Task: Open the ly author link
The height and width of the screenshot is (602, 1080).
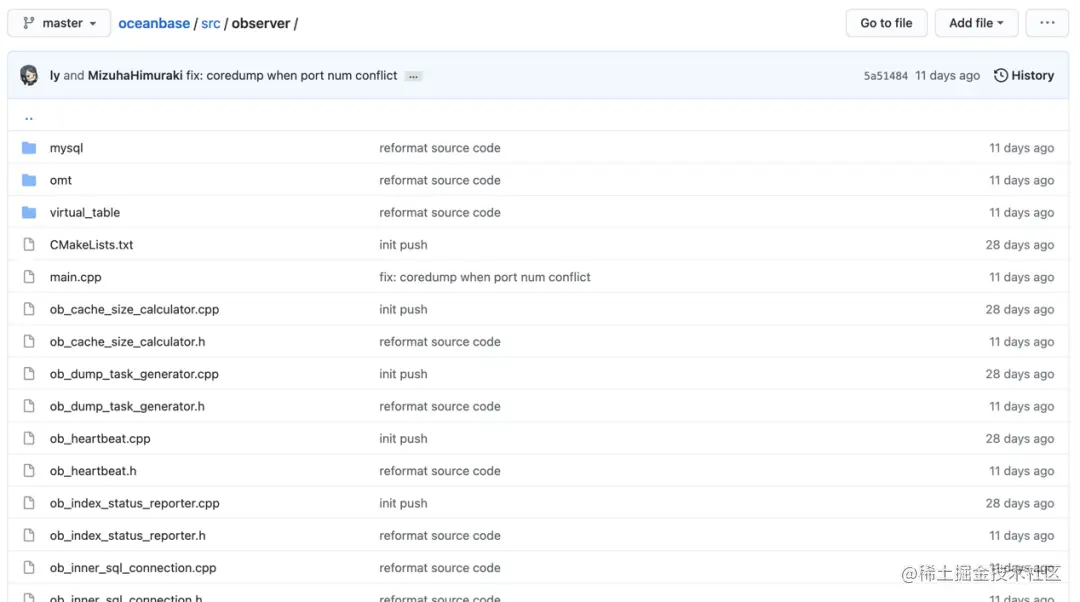Action: [54, 75]
